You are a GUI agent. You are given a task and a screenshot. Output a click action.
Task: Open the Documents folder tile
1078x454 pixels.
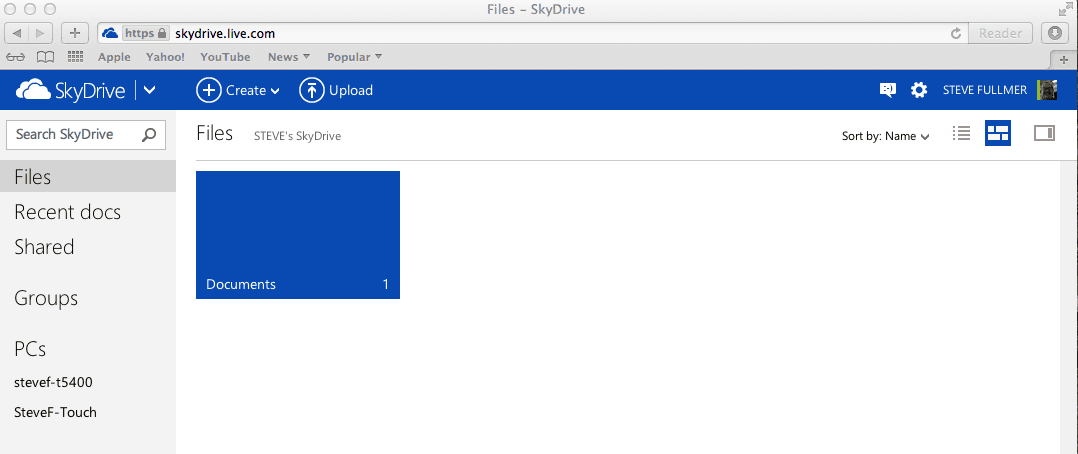pyautogui.click(x=298, y=235)
